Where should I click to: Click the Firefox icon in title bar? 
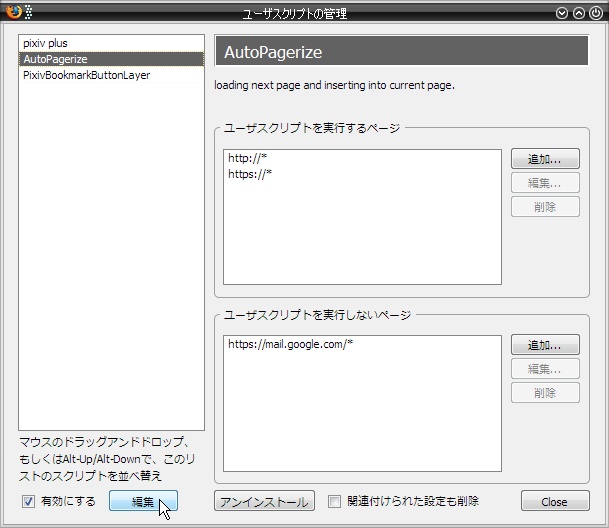14,12
